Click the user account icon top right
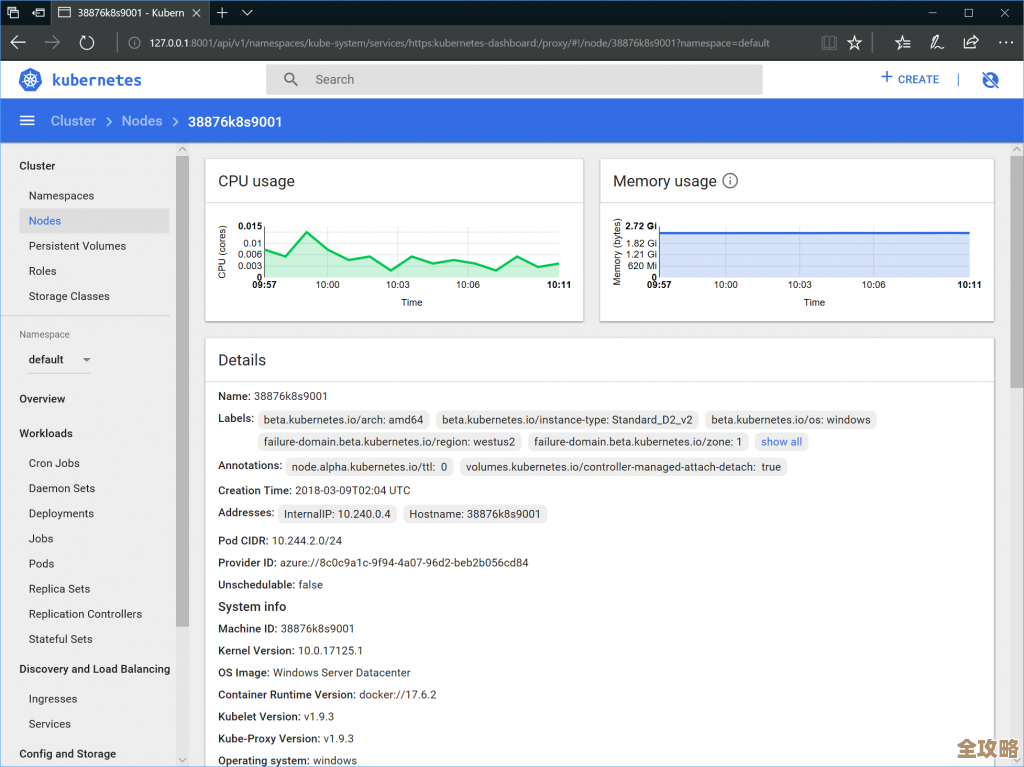Screen dimensions: 1024x767 pos(990,80)
